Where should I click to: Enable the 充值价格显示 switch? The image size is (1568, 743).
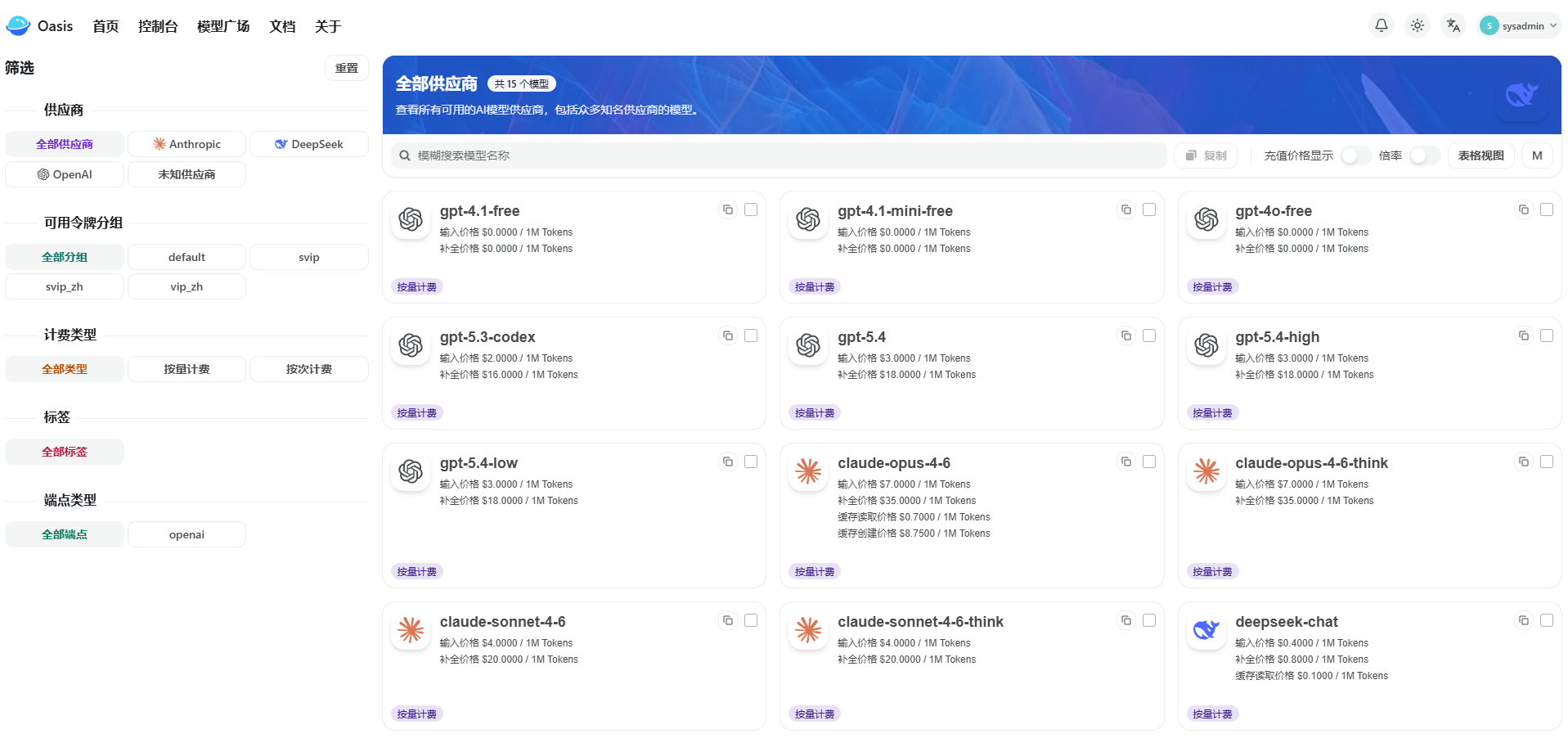(x=1355, y=155)
